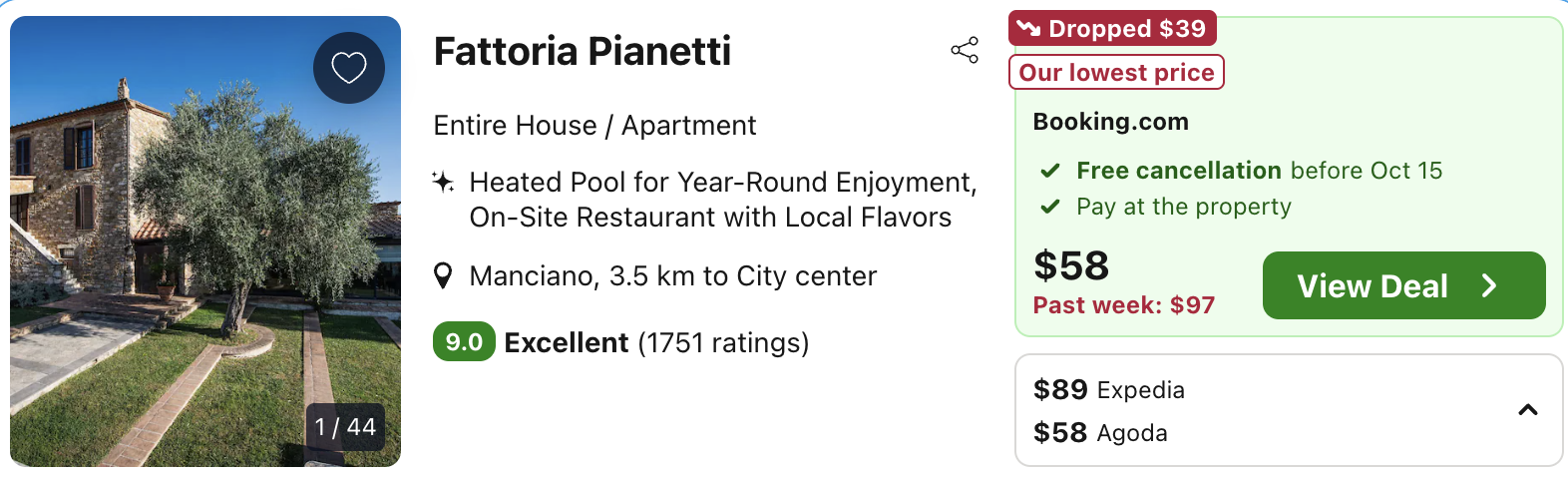This screenshot has width=1568, height=477.
Task: Click the checkmark next to Free cancellation
Action: point(1050,171)
